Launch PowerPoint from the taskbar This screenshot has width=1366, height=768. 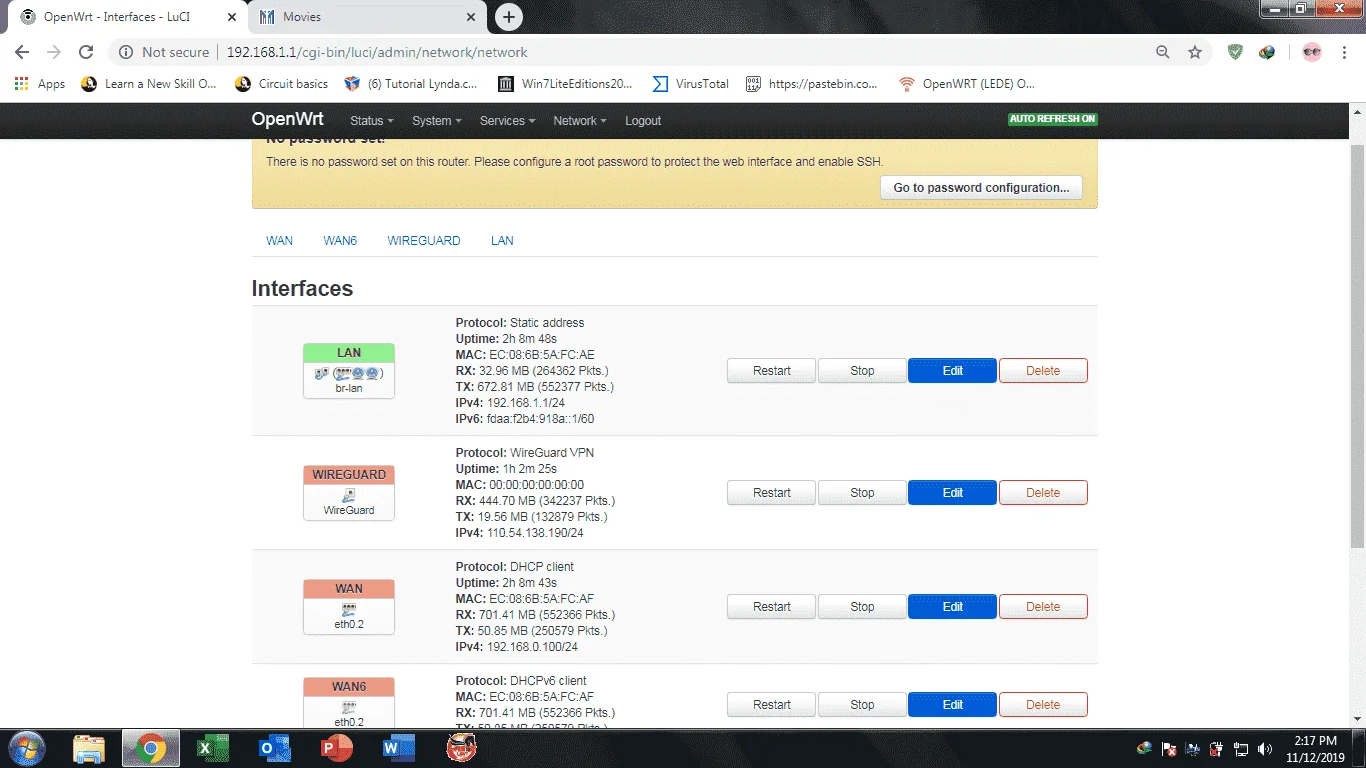tap(336, 748)
